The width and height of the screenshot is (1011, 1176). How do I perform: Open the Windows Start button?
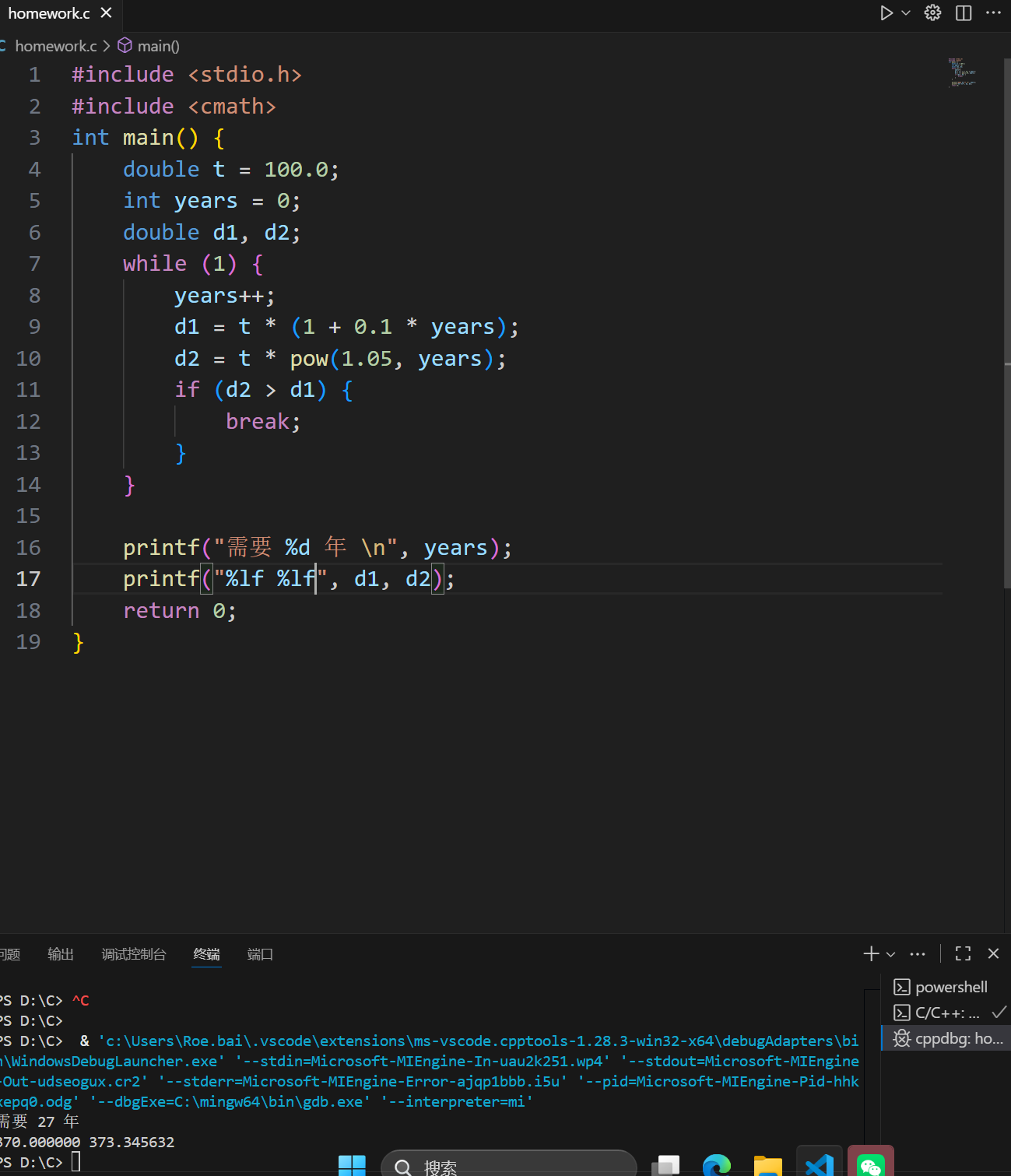pos(352,1165)
